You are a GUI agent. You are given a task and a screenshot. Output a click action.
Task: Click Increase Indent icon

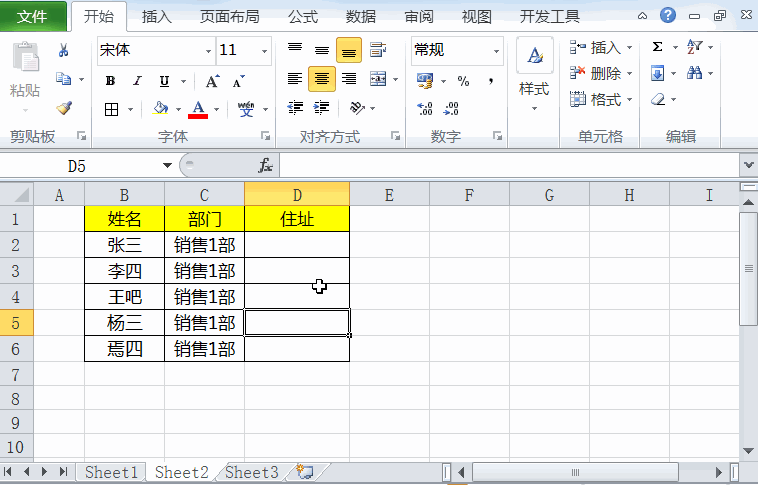pyautogui.click(x=321, y=107)
